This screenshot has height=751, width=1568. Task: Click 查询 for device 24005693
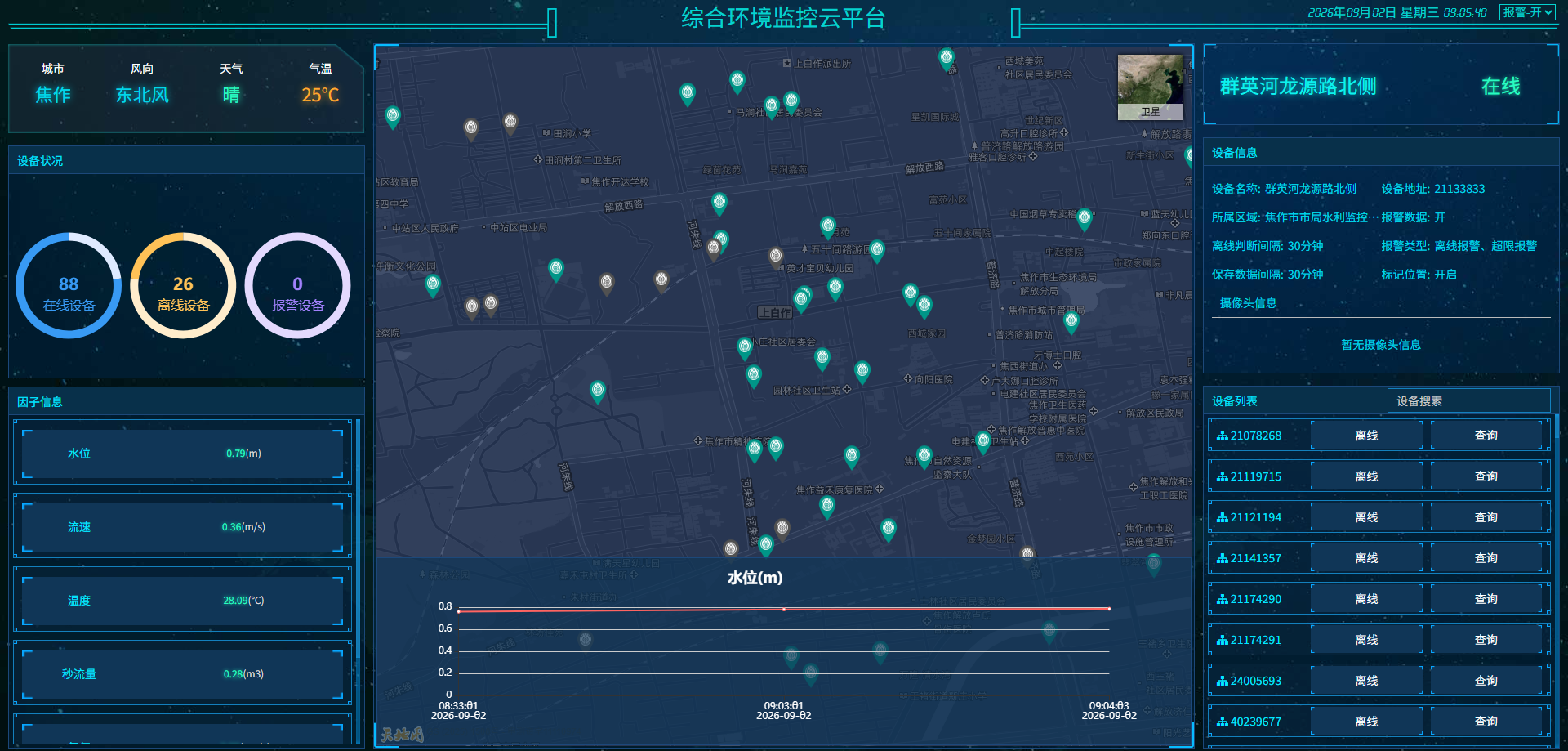click(1486, 681)
